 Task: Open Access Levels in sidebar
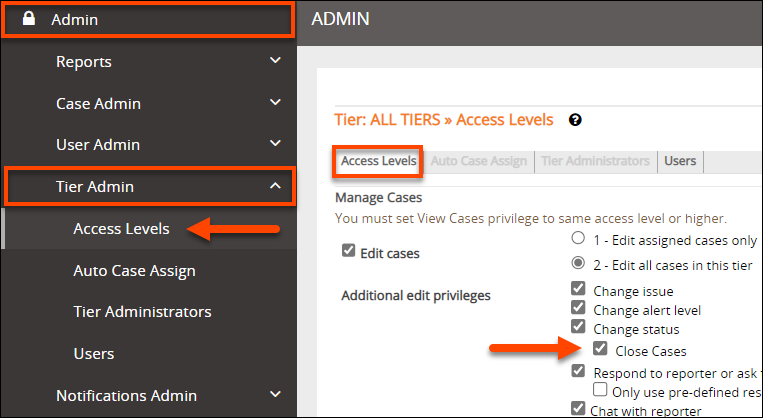pyautogui.click(x=121, y=229)
